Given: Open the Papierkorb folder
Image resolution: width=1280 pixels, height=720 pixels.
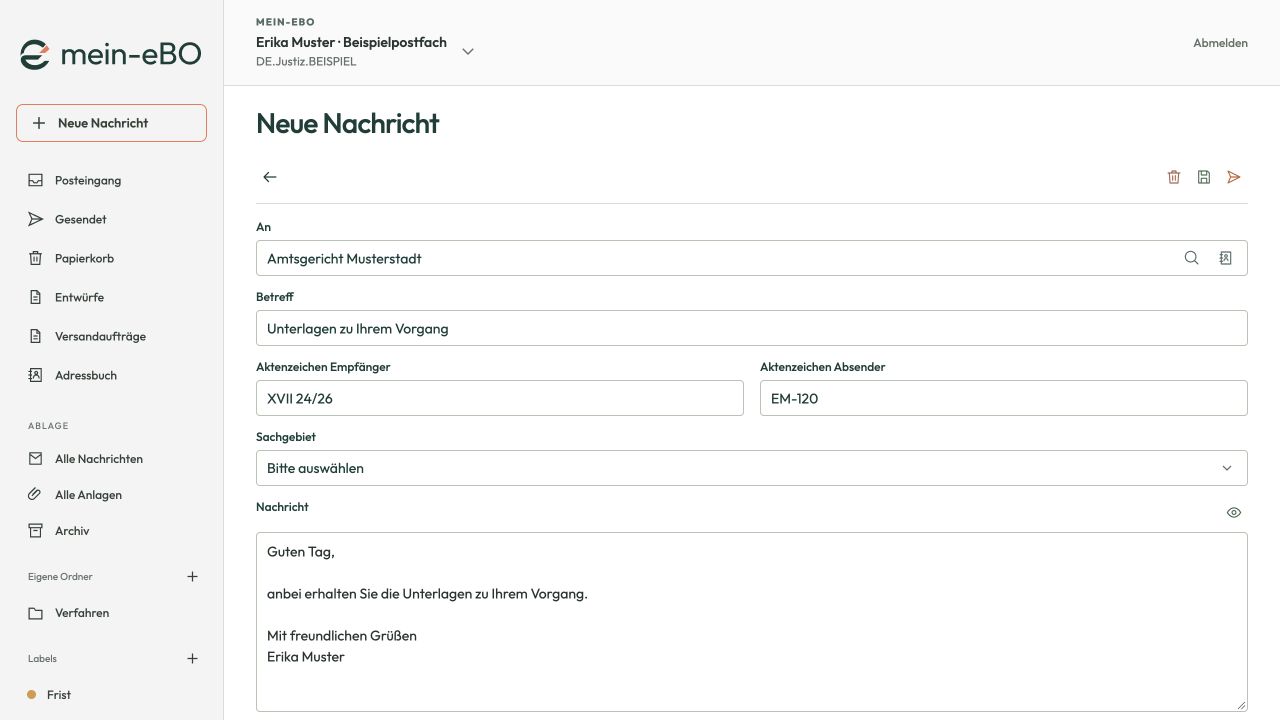Looking at the screenshot, I should 111,258.
